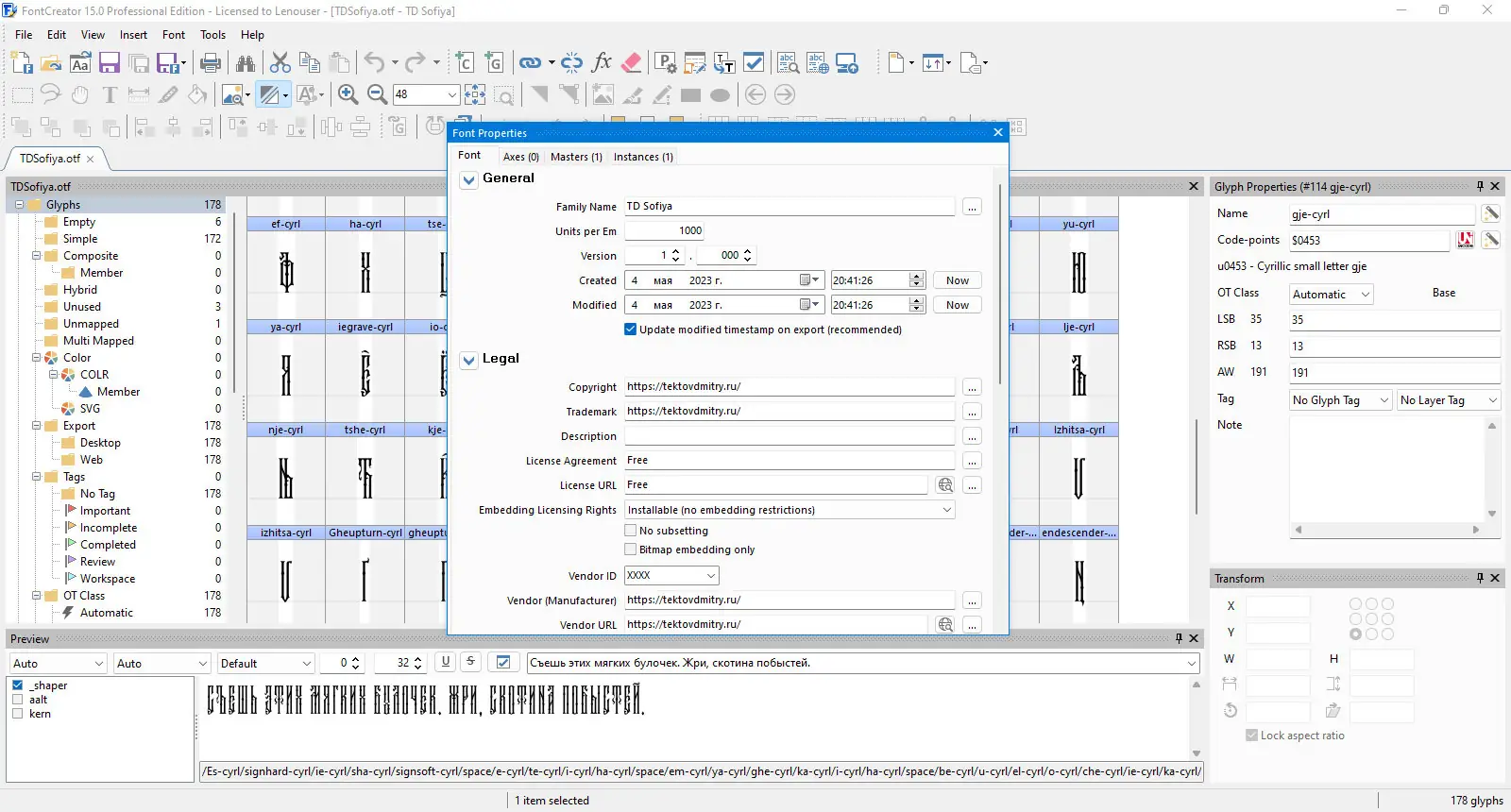Screen dimensions: 1511x812
Task: Uncheck Update modified timestamp on export
Action: click(x=630, y=330)
